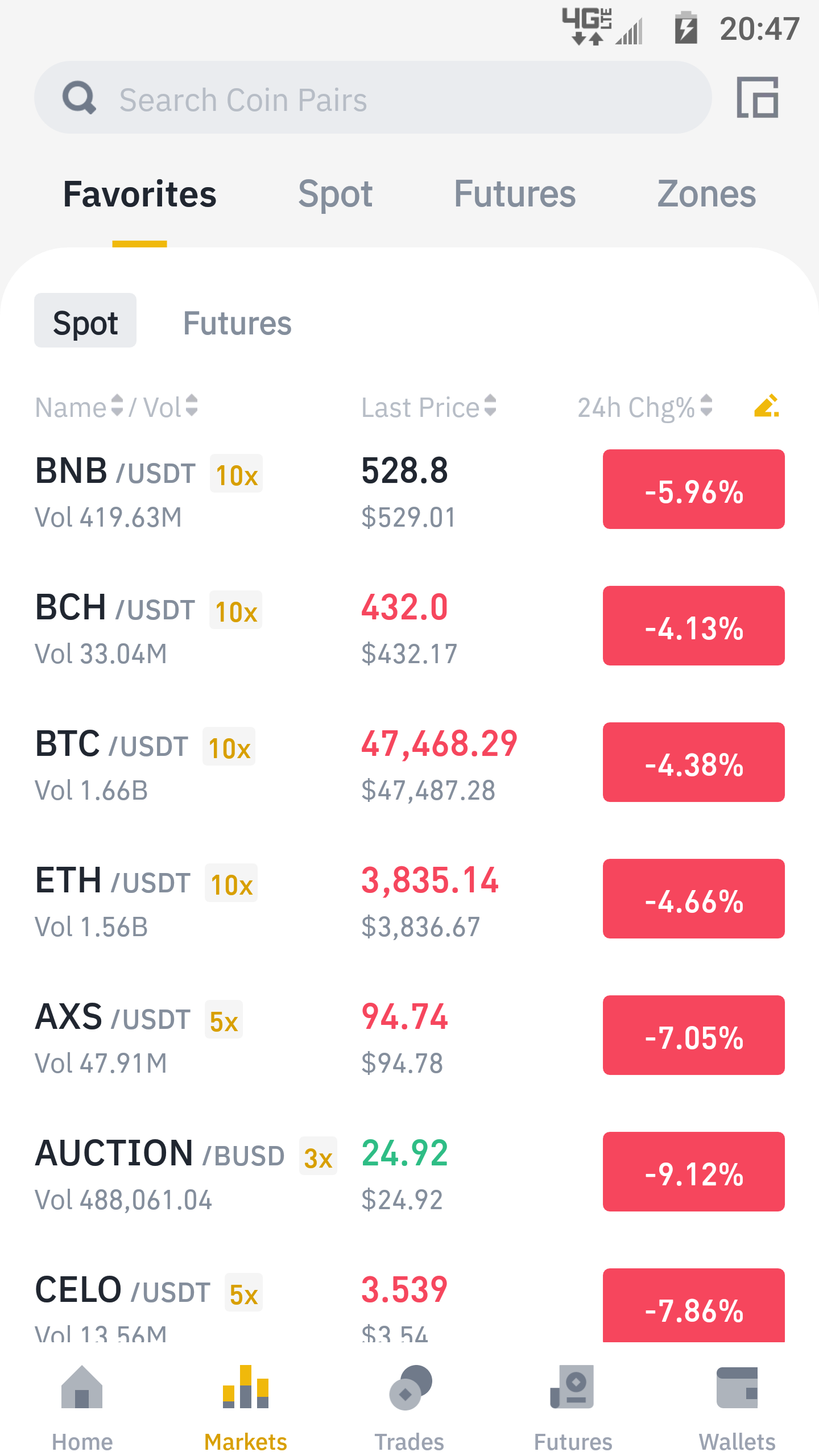
Task: Switch to the top Spot tab
Action: point(335,195)
